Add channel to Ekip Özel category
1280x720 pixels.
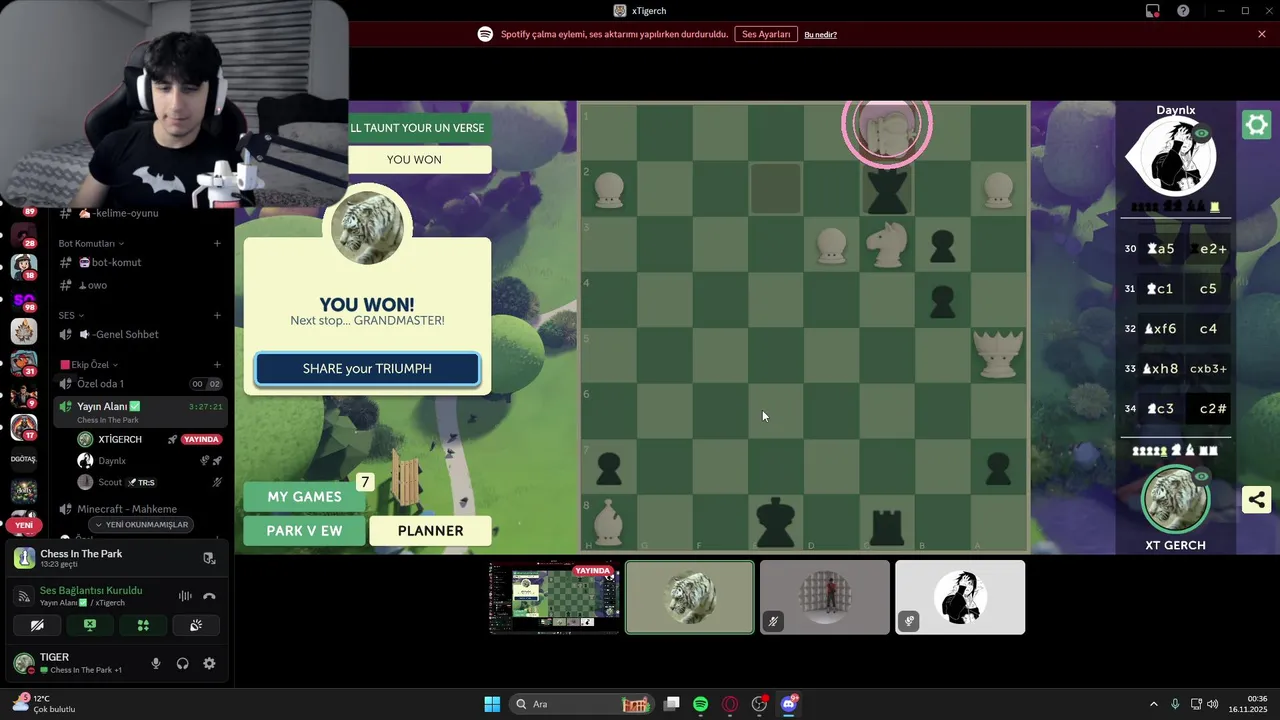[217, 365]
